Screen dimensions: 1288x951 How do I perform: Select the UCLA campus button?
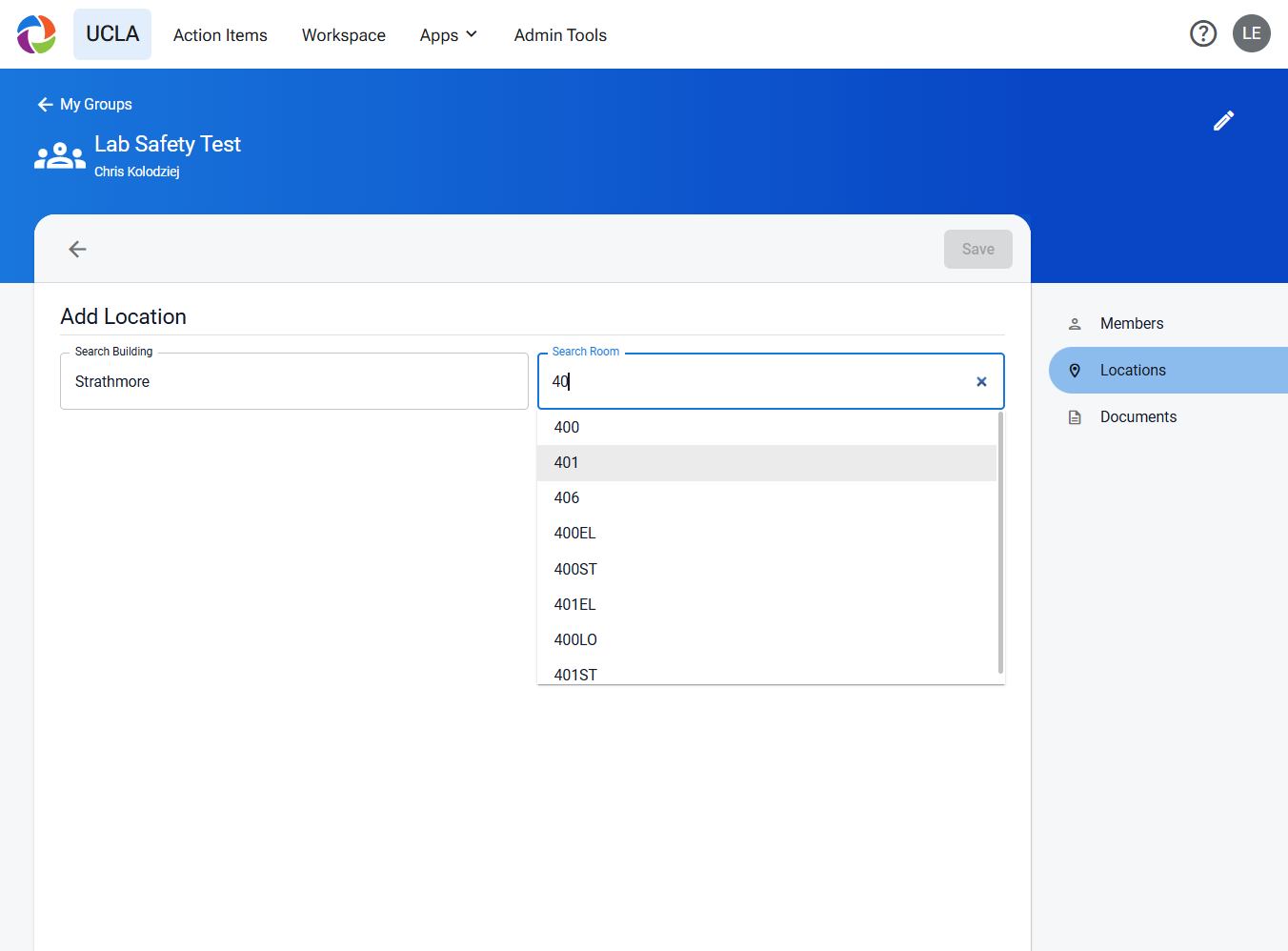tap(112, 34)
